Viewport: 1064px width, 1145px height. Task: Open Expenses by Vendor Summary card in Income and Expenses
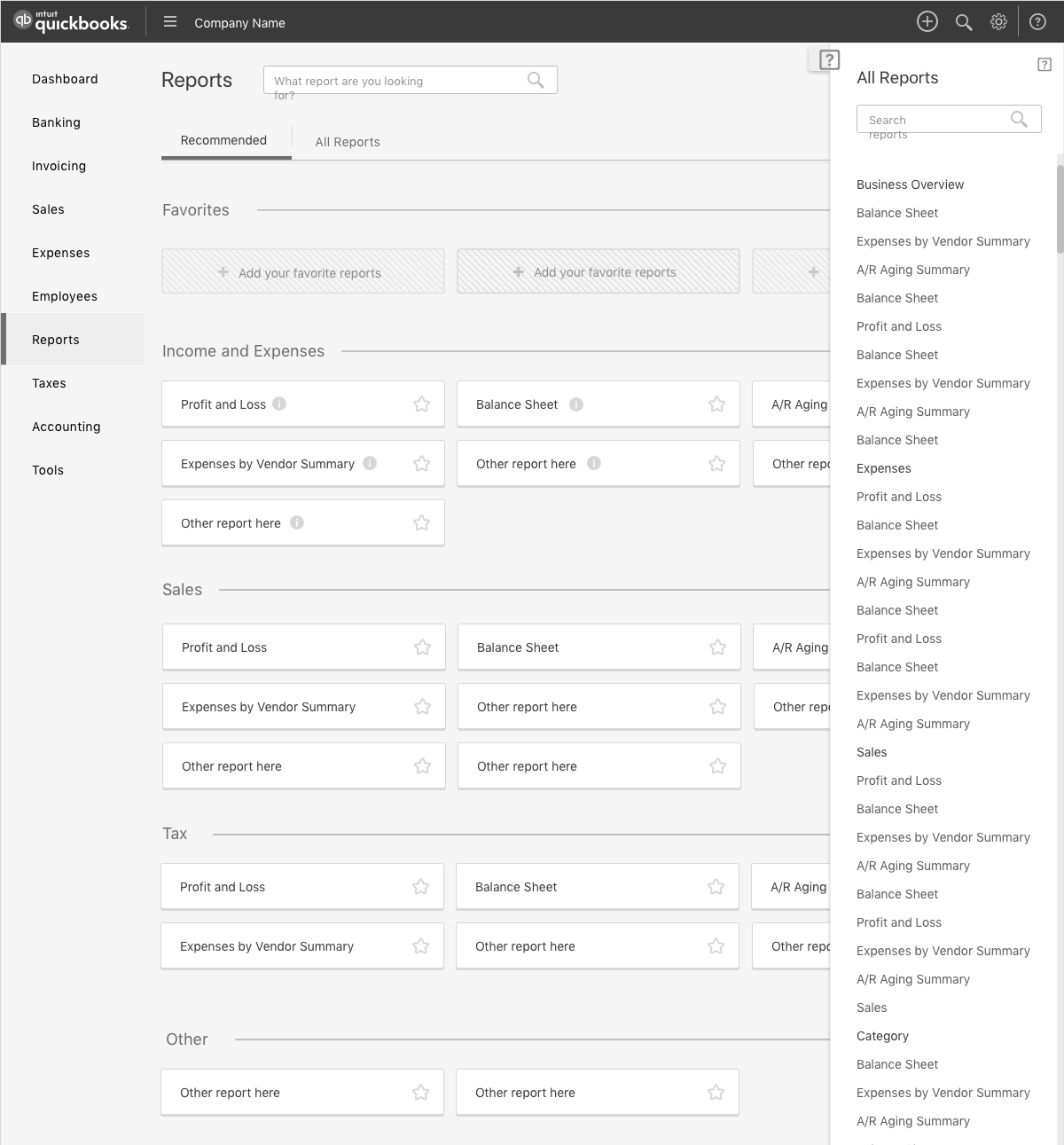[303, 464]
